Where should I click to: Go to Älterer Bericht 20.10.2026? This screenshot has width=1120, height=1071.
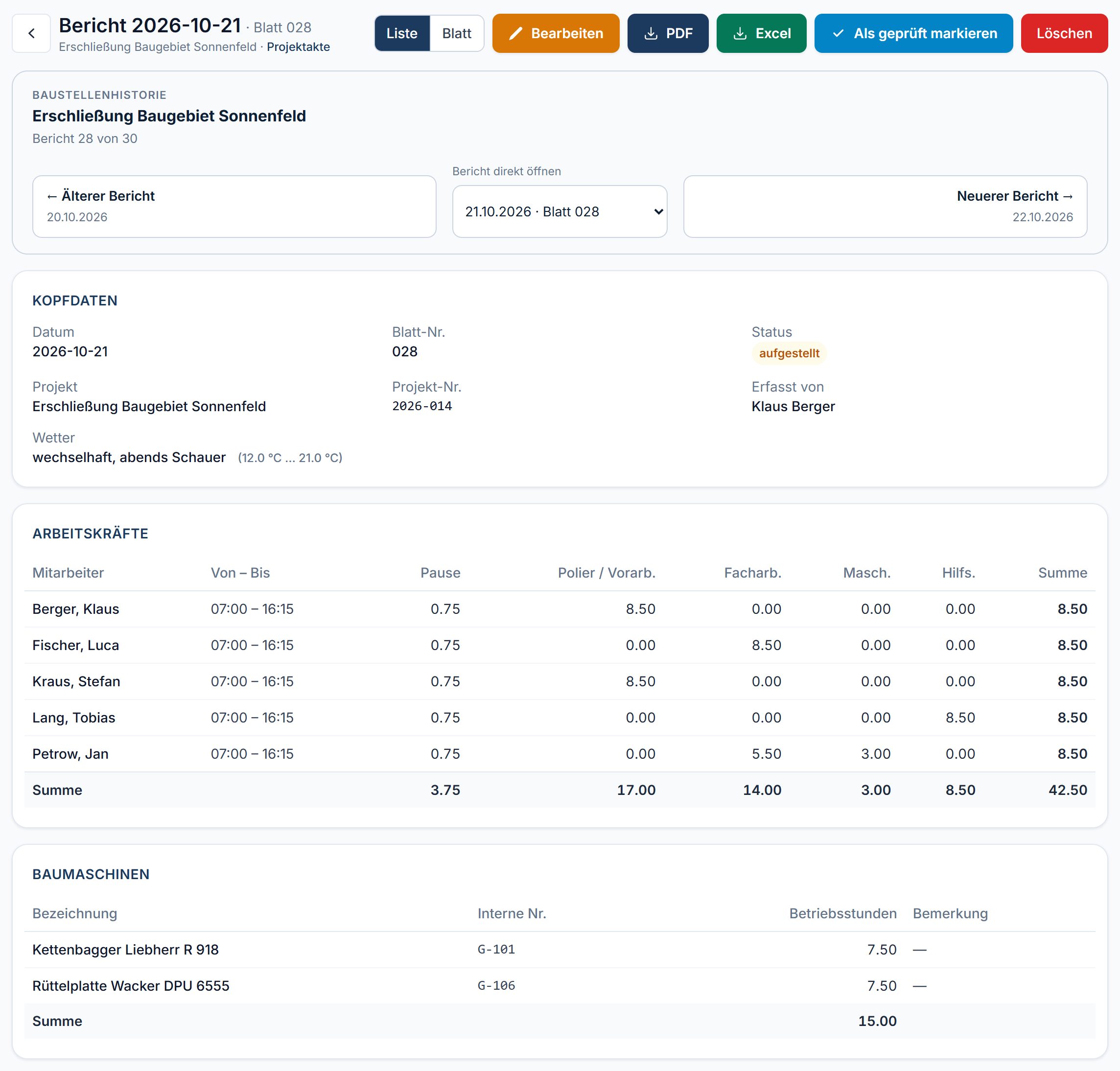(234, 207)
